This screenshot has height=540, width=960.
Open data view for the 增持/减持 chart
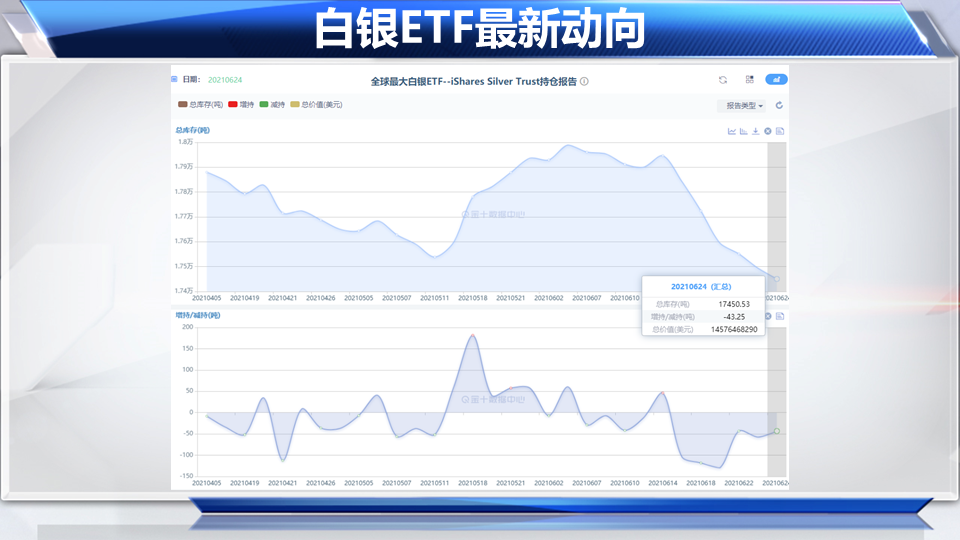[780, 316]
